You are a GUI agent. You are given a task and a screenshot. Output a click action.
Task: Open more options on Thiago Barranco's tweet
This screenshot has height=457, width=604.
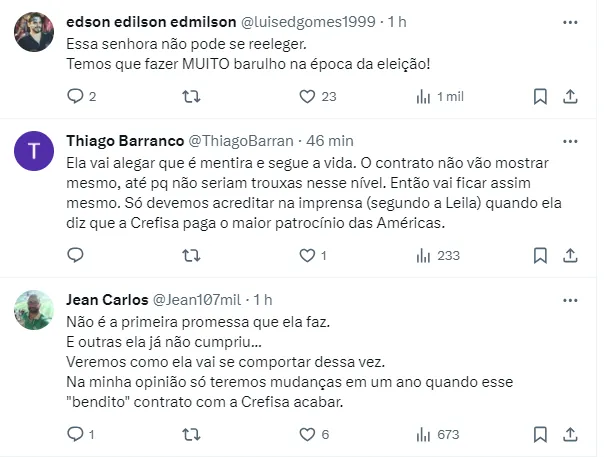pyautogui.click(x=570, y=137)
